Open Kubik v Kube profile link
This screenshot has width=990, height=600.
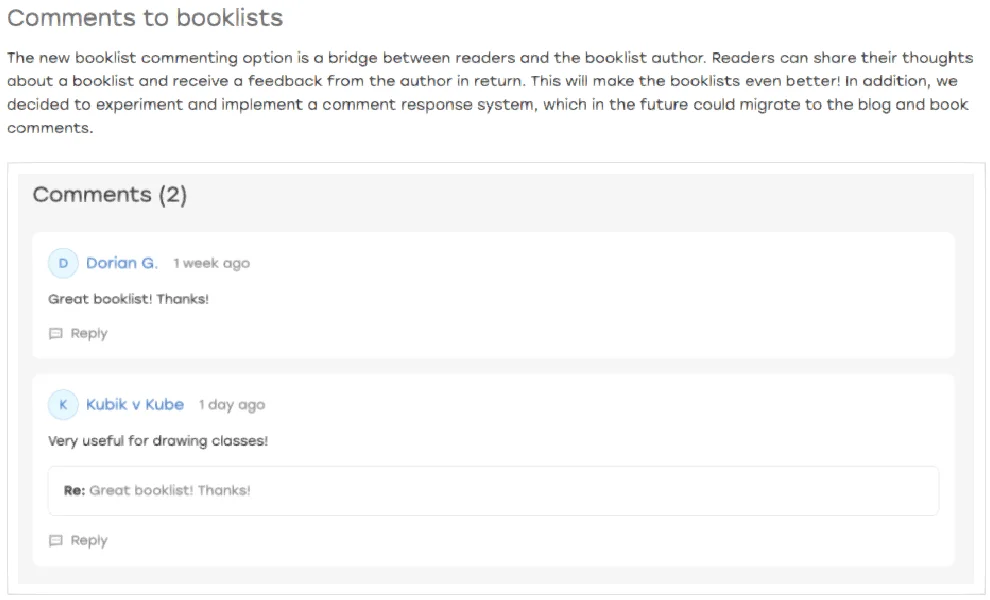tap(135, 405)
